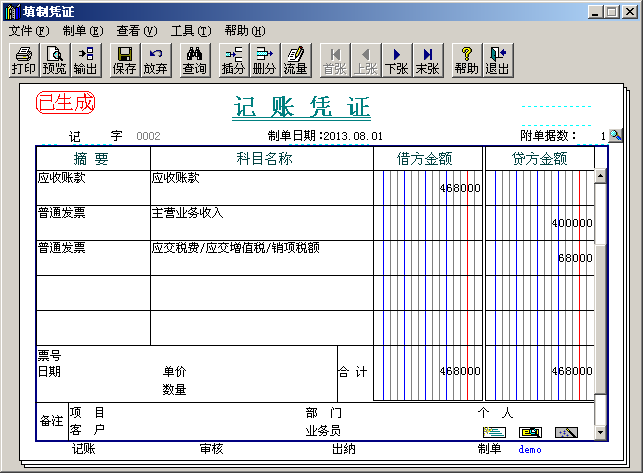Select the 应交税费/应交增值税/销项税额 account cell
643x473 pixels.
262,258
